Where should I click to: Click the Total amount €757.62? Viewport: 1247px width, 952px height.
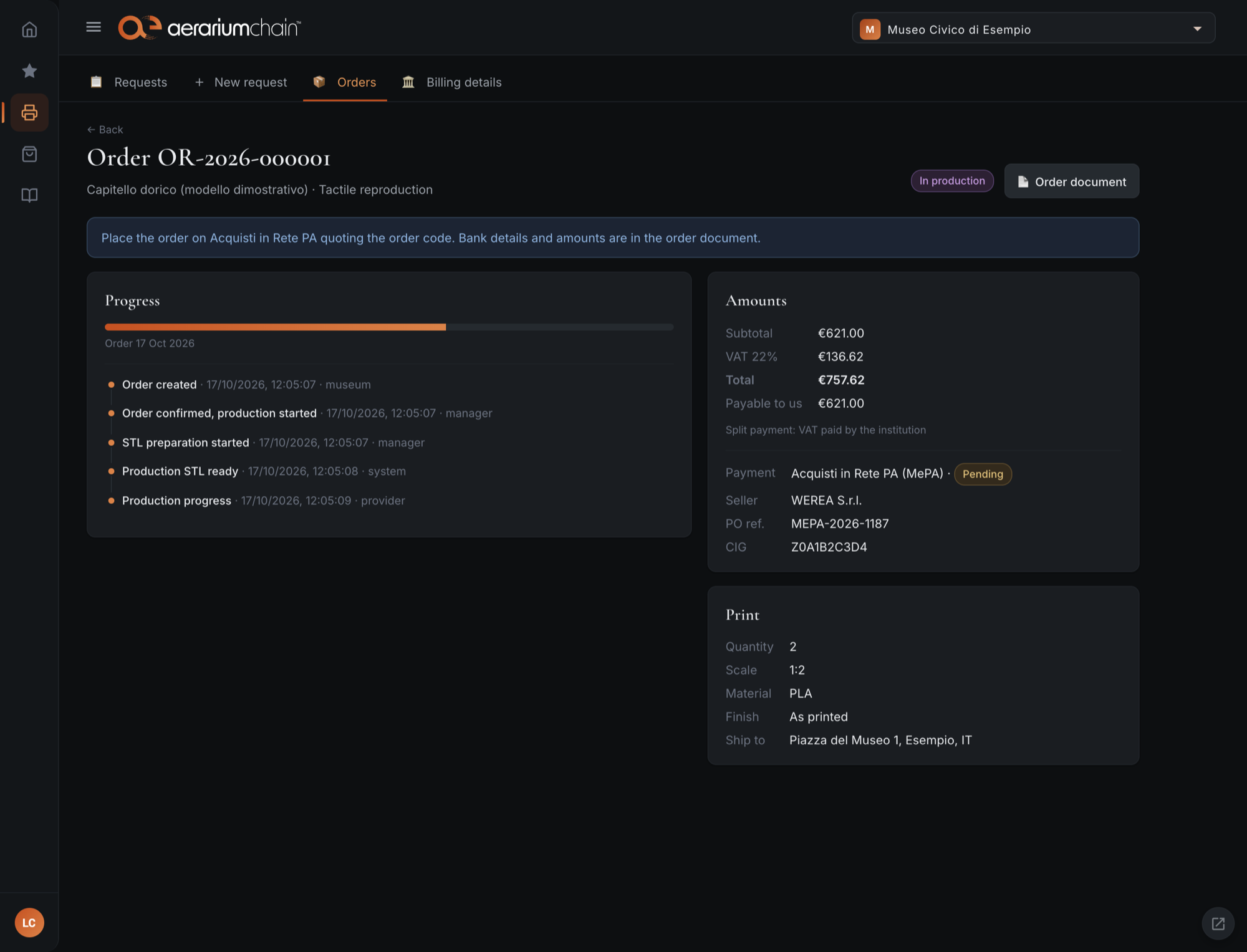(840, 380)
